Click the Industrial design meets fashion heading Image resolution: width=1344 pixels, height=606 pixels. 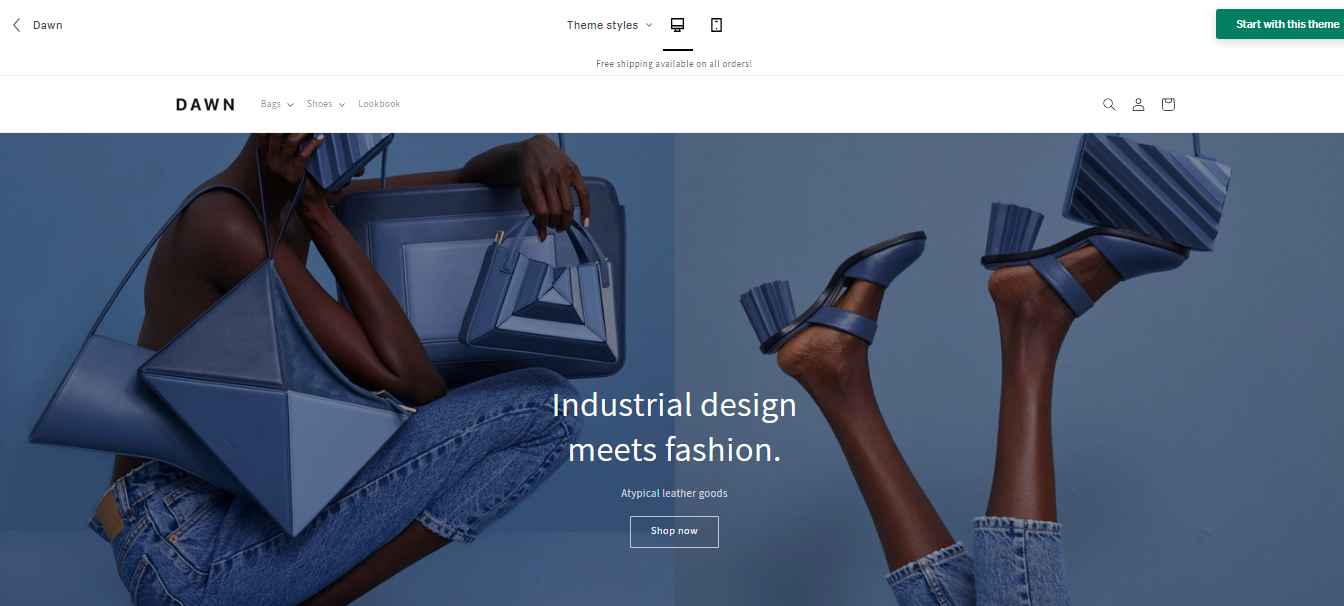[x=674, y=427]
